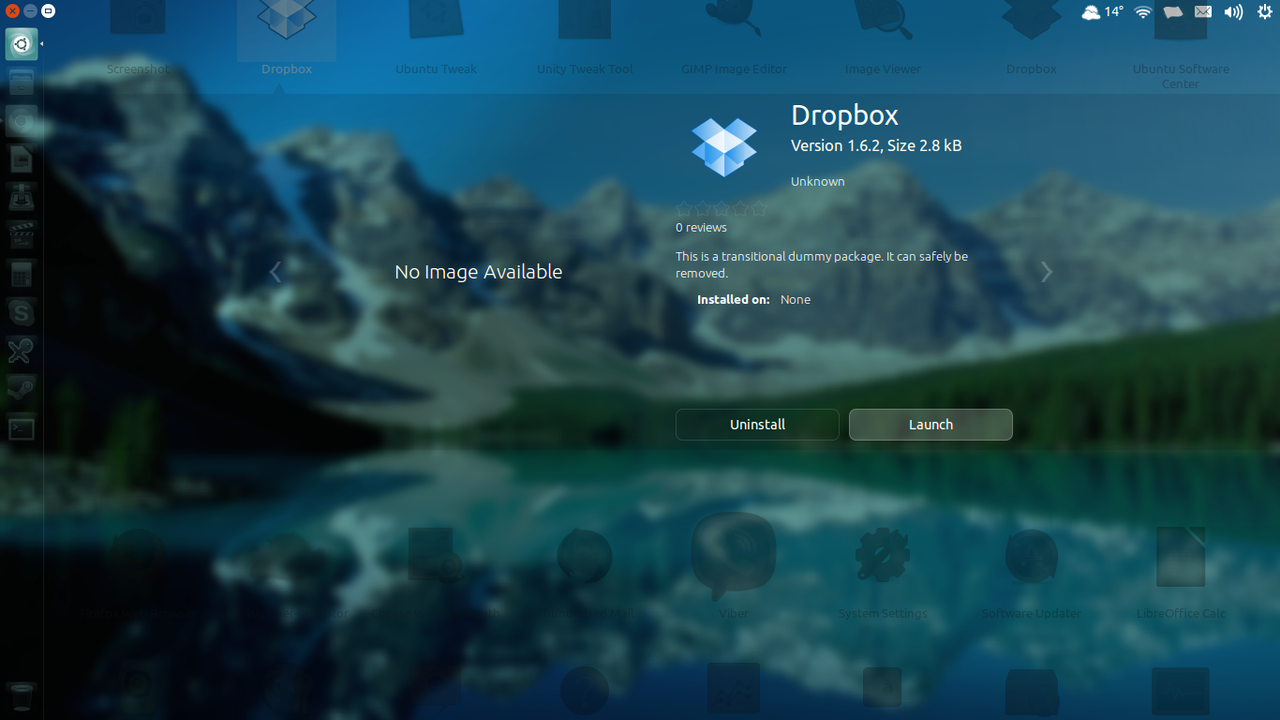Close the Dash with the red button
This screenshot has height=720, width=1280.
click(x=12, y=11)
